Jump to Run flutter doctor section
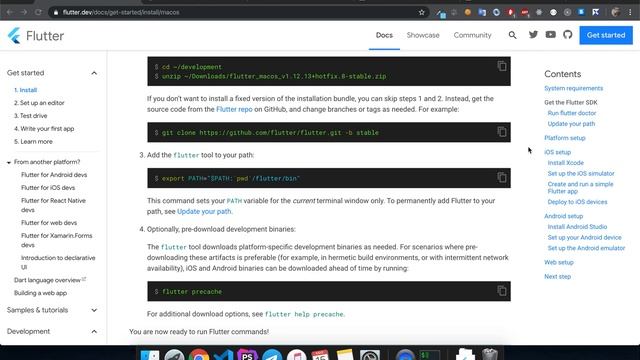The image size is (640, 360). click(572, 113)
